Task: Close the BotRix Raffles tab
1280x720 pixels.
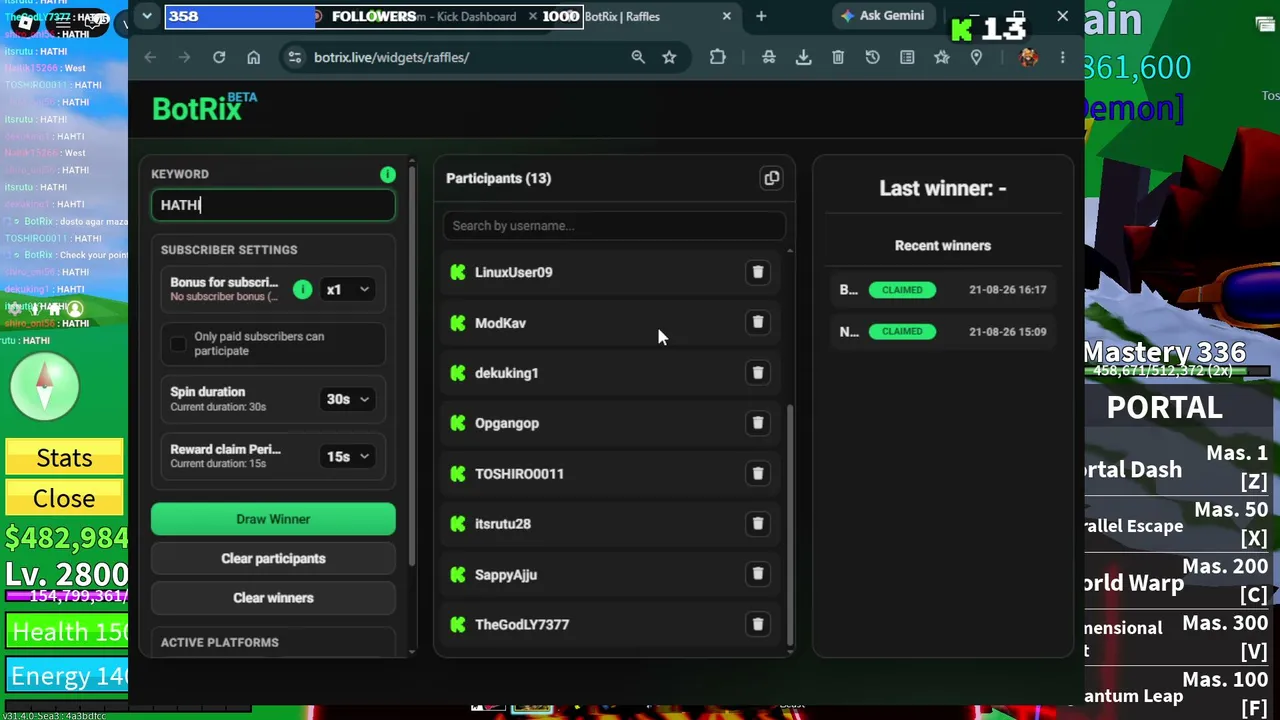Action: click(x=727, y=16)
